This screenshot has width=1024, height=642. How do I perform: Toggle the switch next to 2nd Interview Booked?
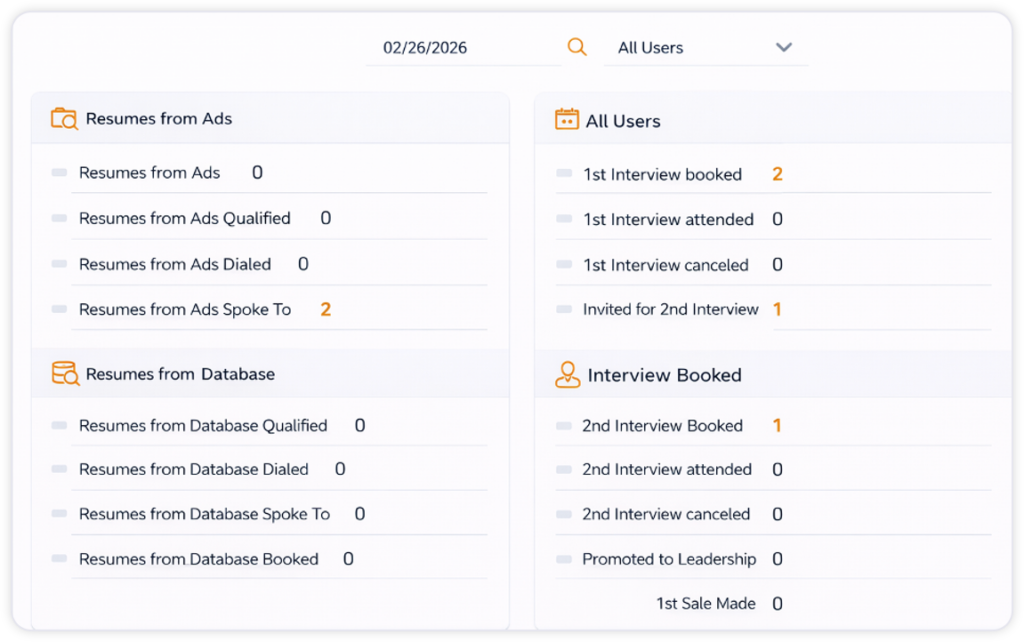tap(564, 425)
